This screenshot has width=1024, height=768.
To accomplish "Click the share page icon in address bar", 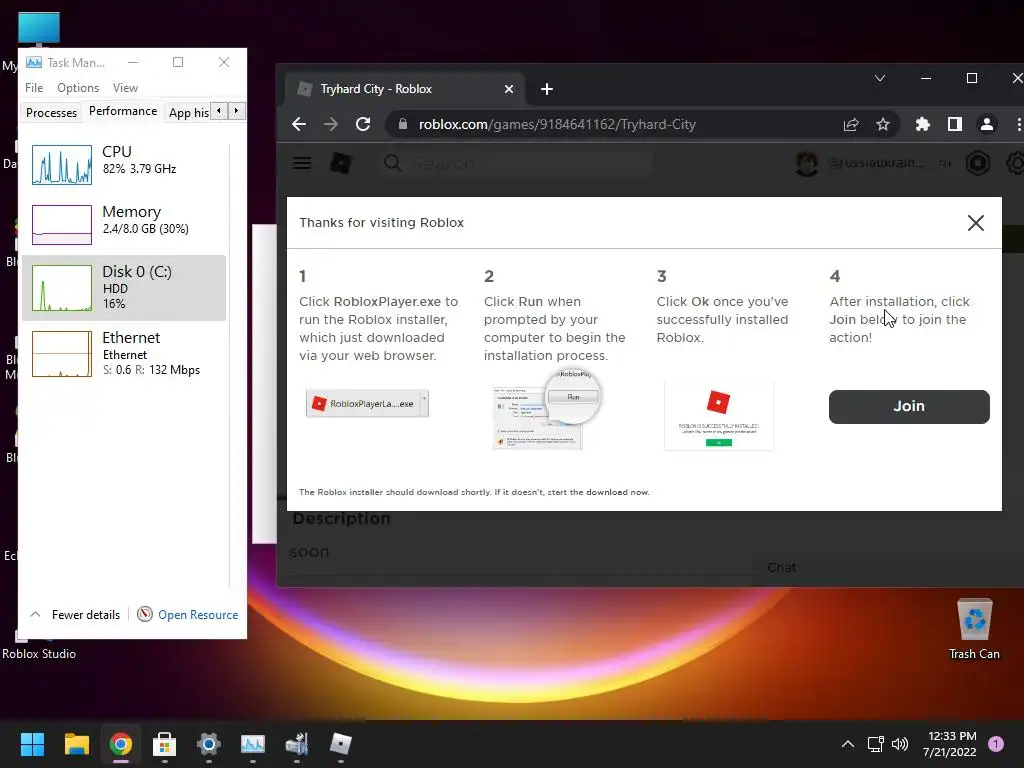I will click(x=851, y=124).
